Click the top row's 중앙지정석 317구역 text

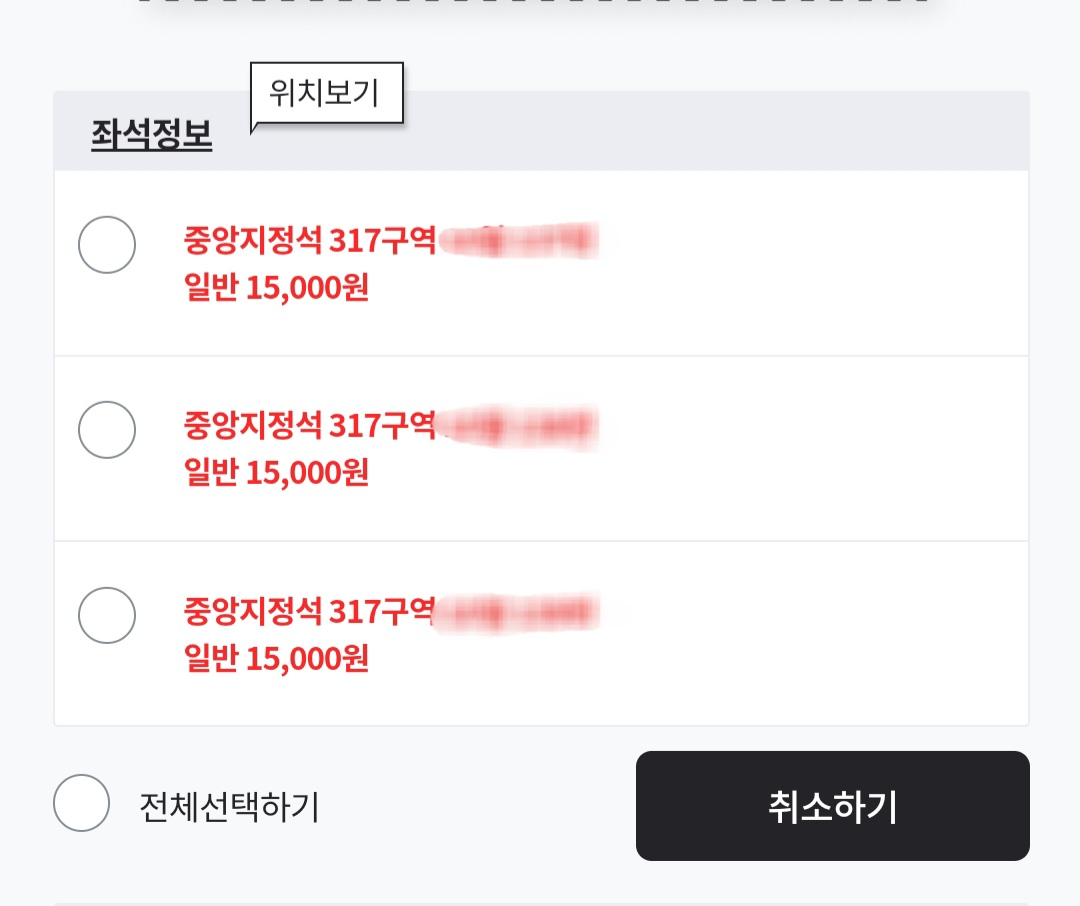click(x=310, y=240)
